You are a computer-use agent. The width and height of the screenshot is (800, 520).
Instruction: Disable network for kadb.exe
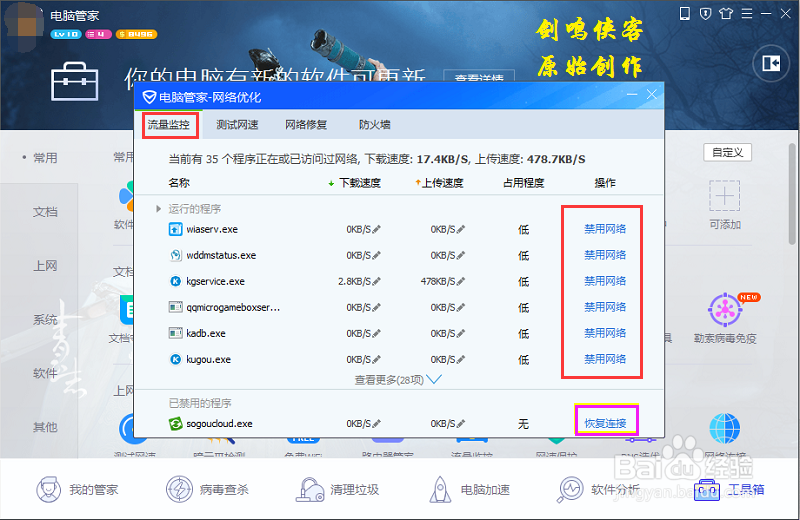click(605, 333)
